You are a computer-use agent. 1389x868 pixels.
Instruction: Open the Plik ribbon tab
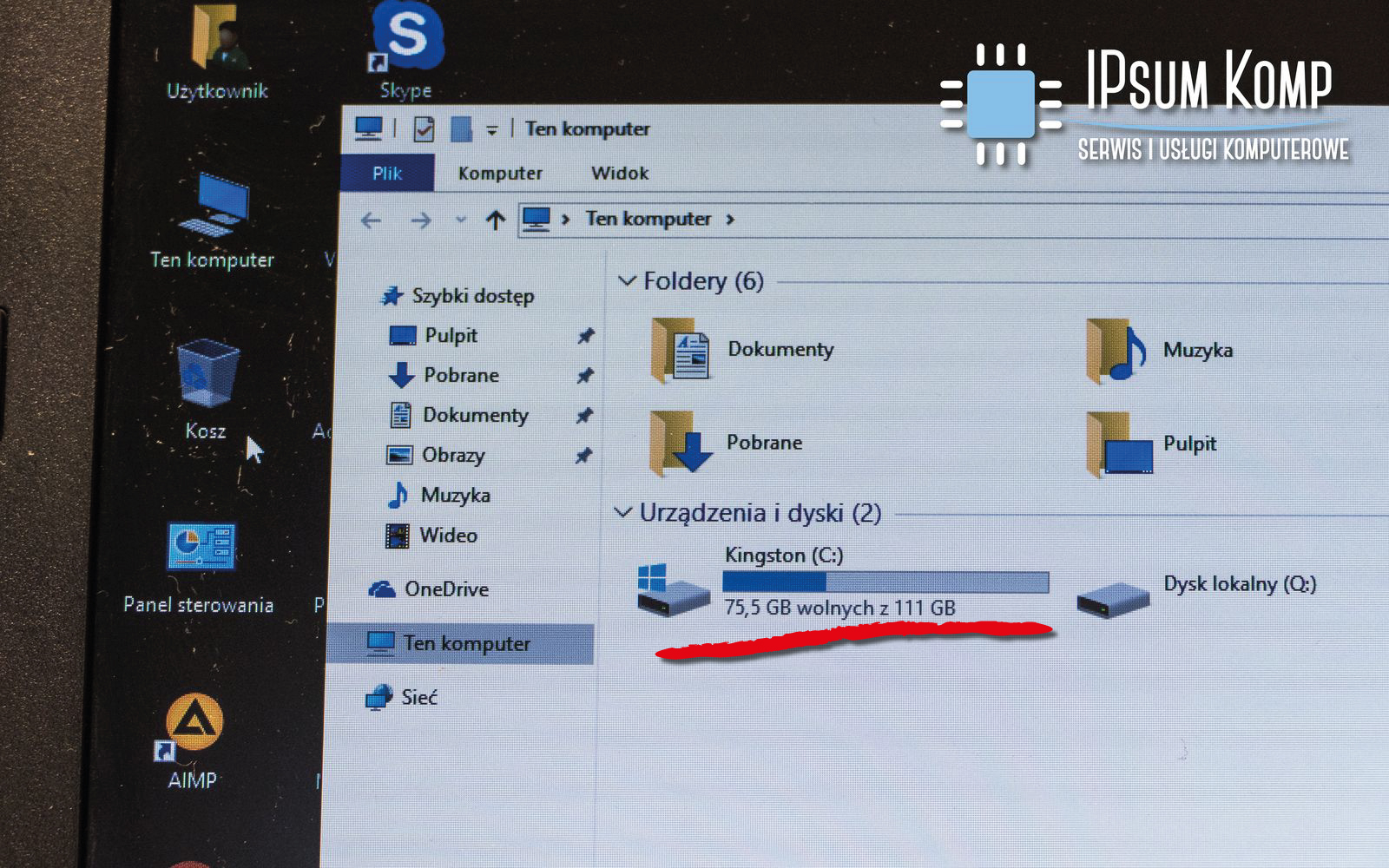386,173
